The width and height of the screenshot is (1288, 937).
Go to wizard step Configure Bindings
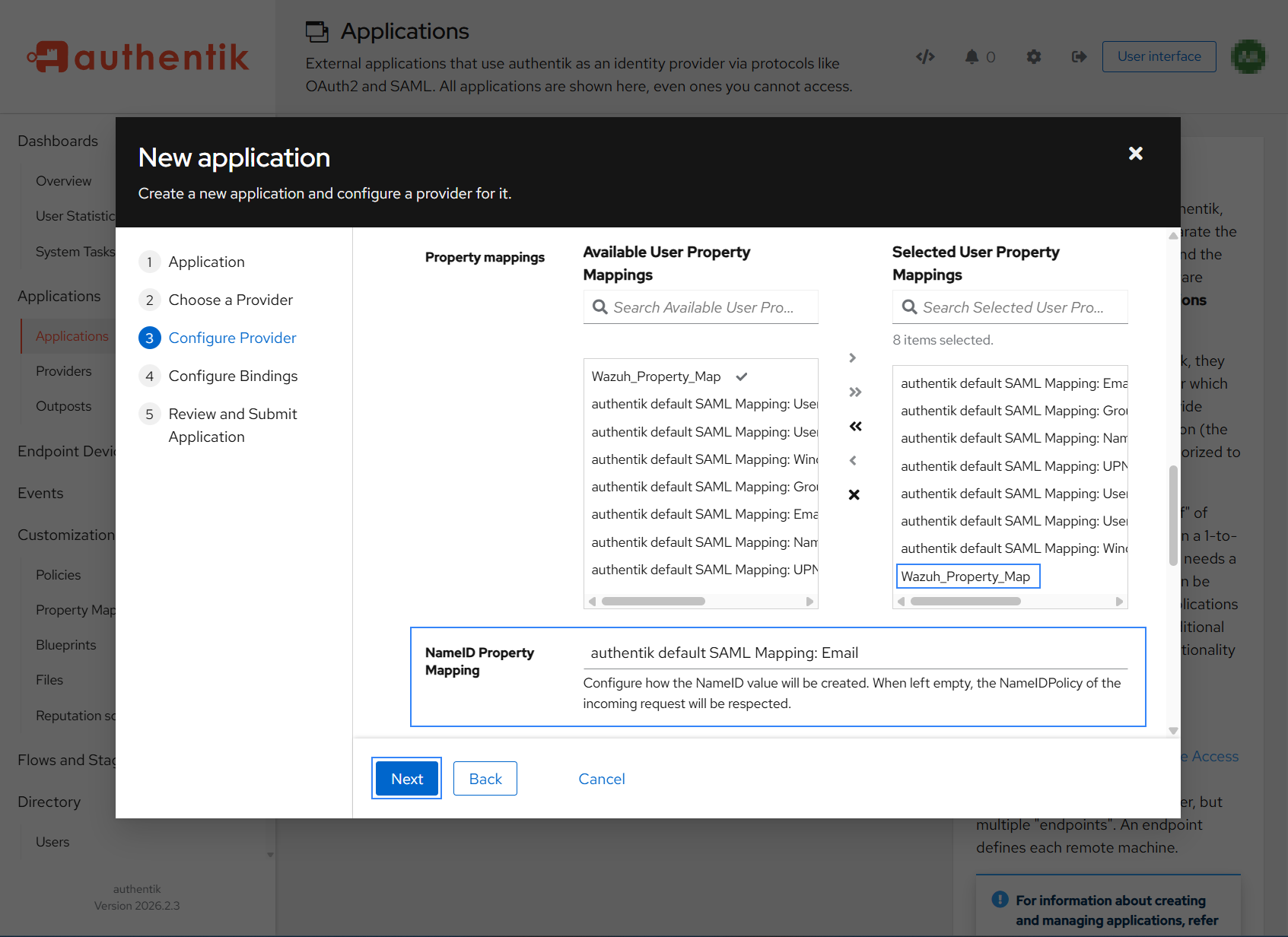(233, 376)
